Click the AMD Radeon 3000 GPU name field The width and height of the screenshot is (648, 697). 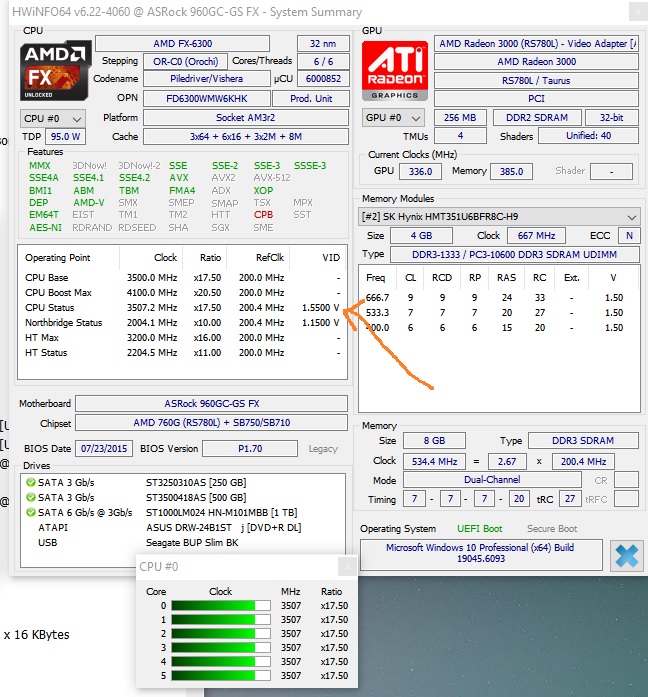click(536, 62)
